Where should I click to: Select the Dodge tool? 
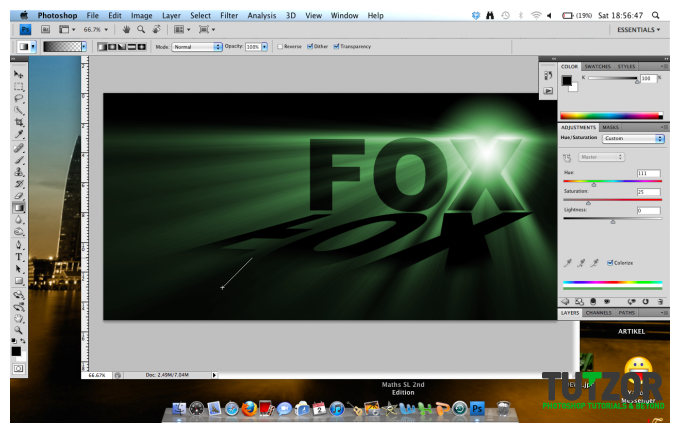pos(19,232)
